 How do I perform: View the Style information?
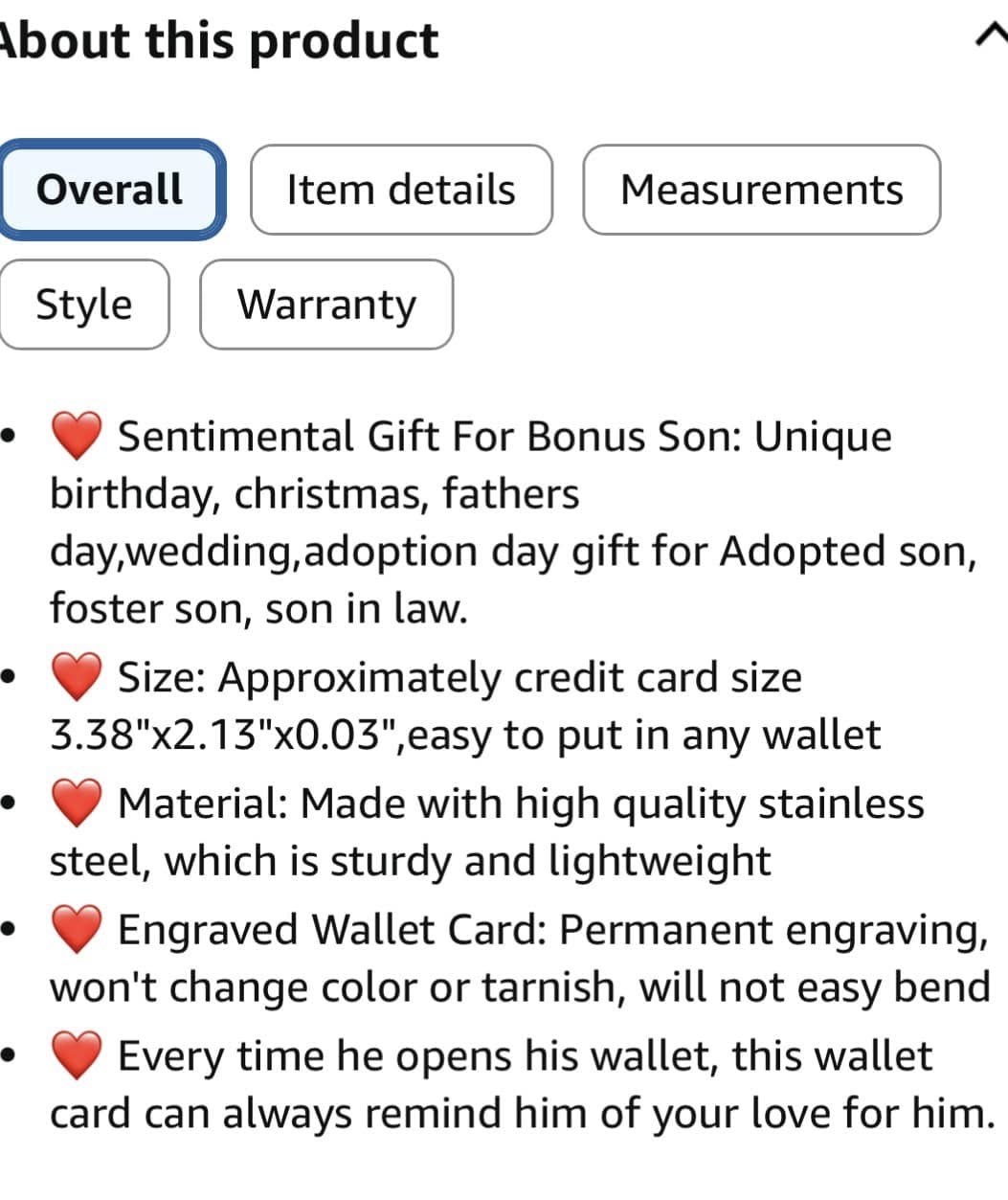(84, 305)
